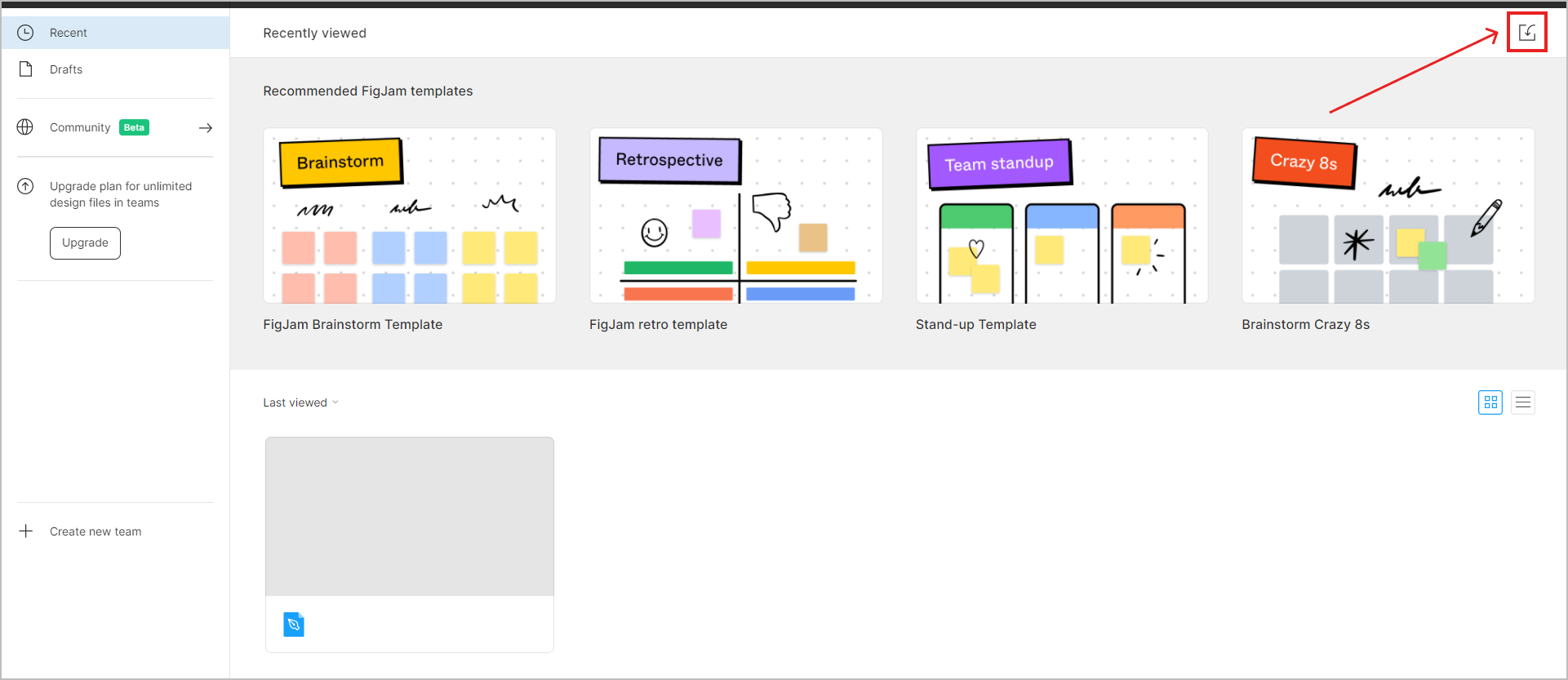
Task: Click the Upgrade button
Action: (x=85, y=243)
